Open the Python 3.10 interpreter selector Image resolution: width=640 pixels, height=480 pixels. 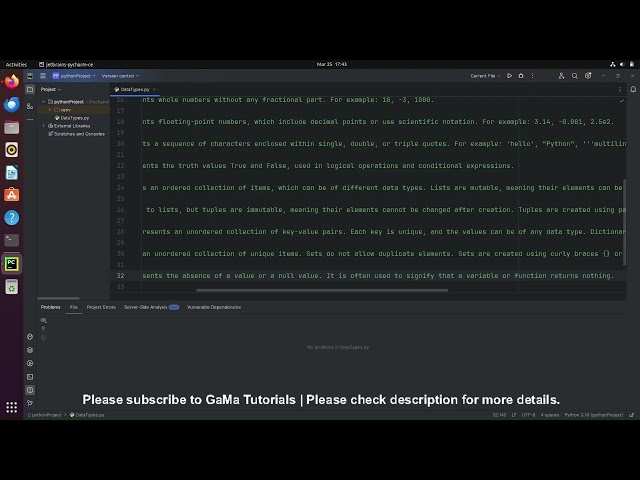594,415
